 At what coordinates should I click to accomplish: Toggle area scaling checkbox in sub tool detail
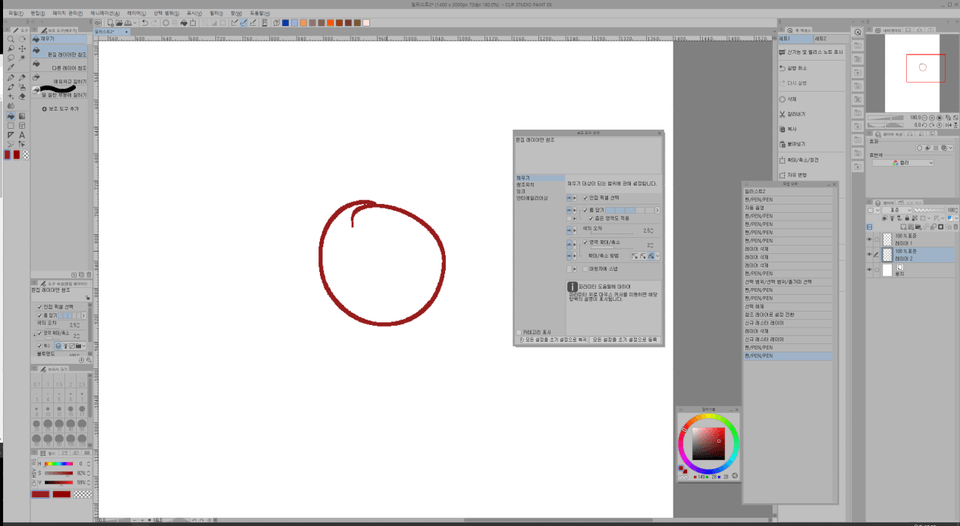(x=585, y=242)
